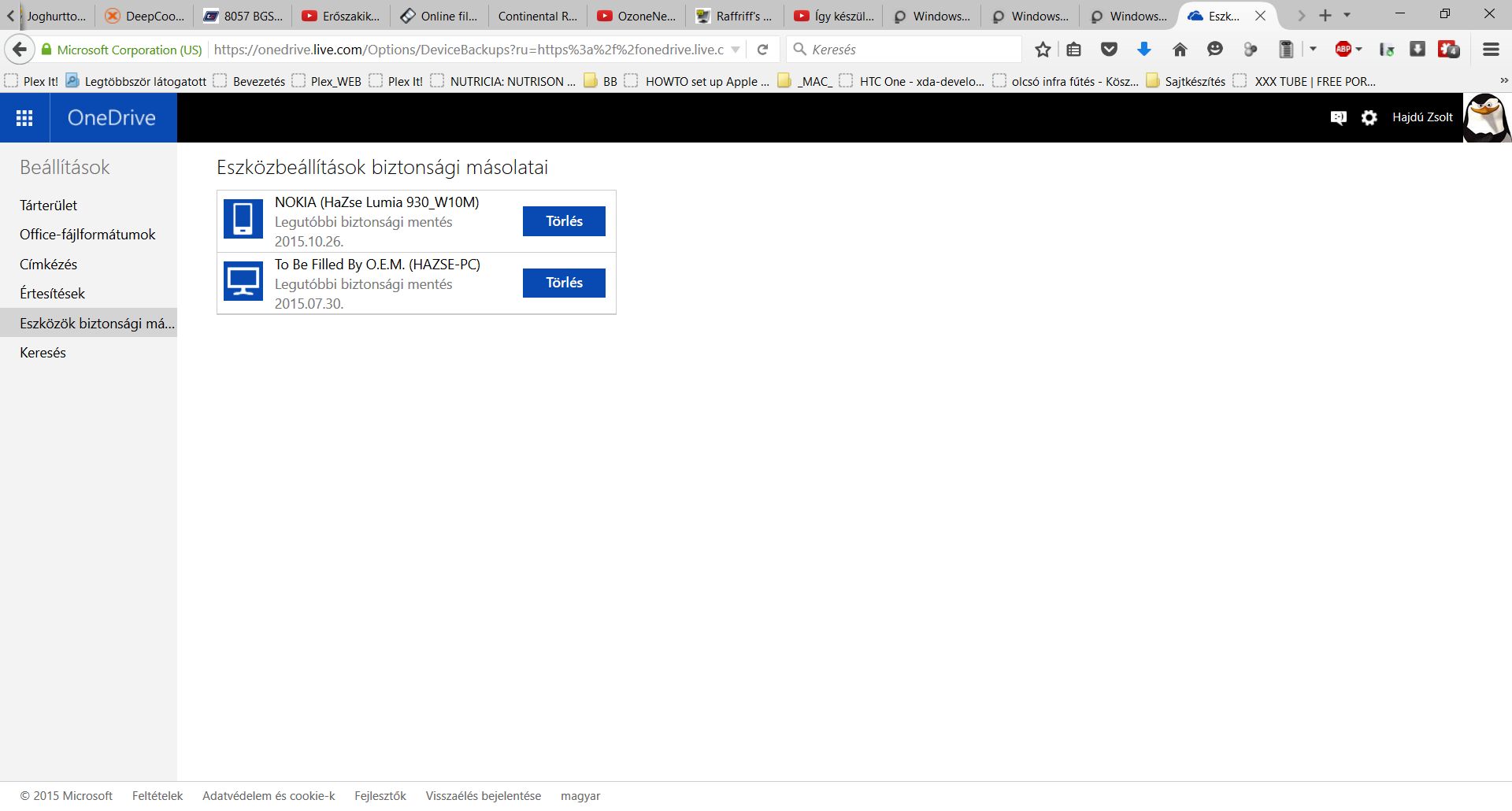1512x811 pixels.
Task: Click the address bar URL field
Action: pyautogui.click(x=469, y=50)
